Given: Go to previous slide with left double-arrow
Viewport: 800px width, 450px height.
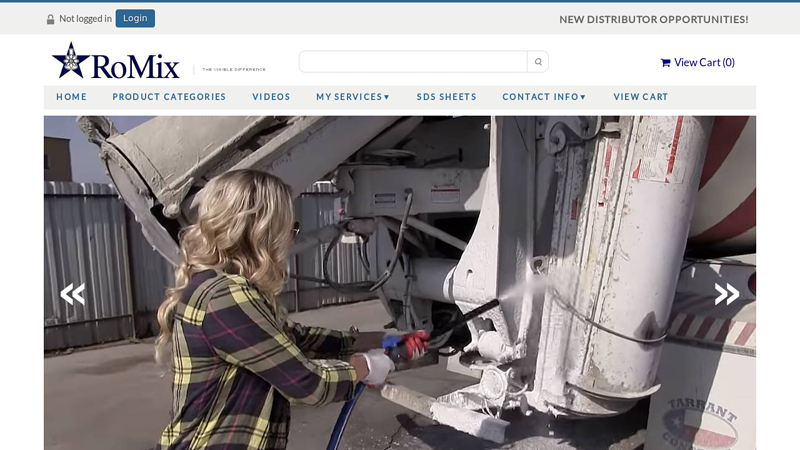Looking at the screenshot, I should [x=72, y=293].
